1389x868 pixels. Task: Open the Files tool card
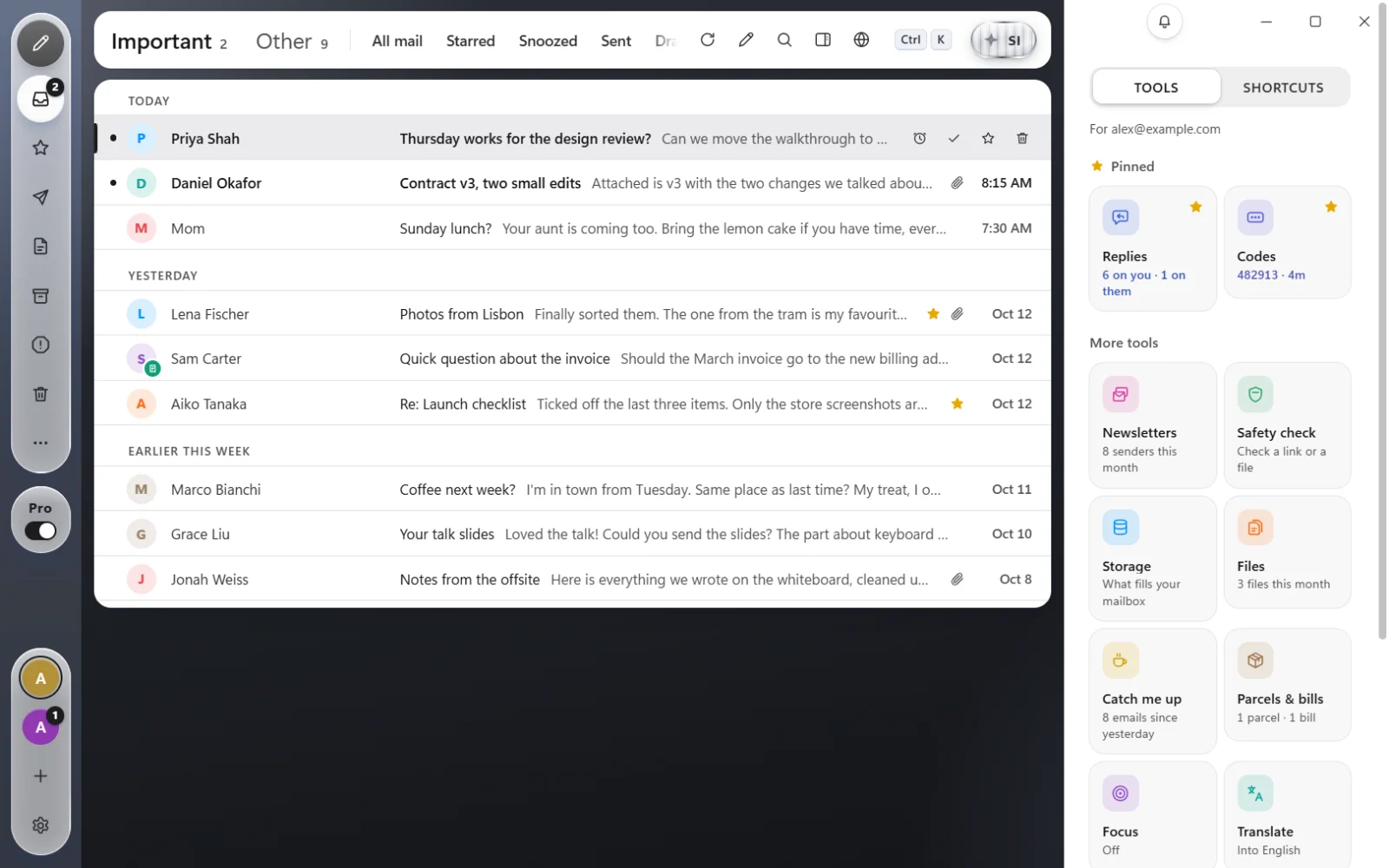pos(1287,552)
